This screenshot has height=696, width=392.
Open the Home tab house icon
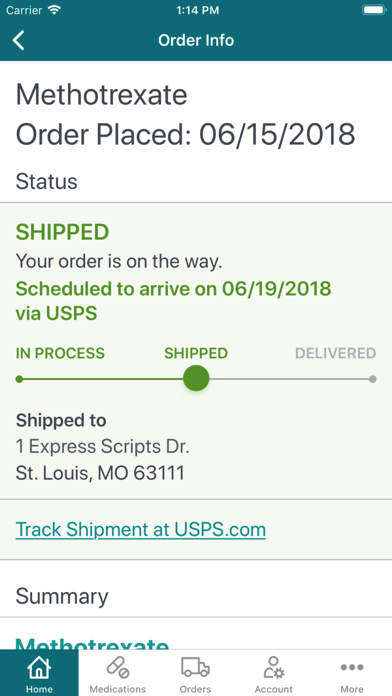coord(39,668)
